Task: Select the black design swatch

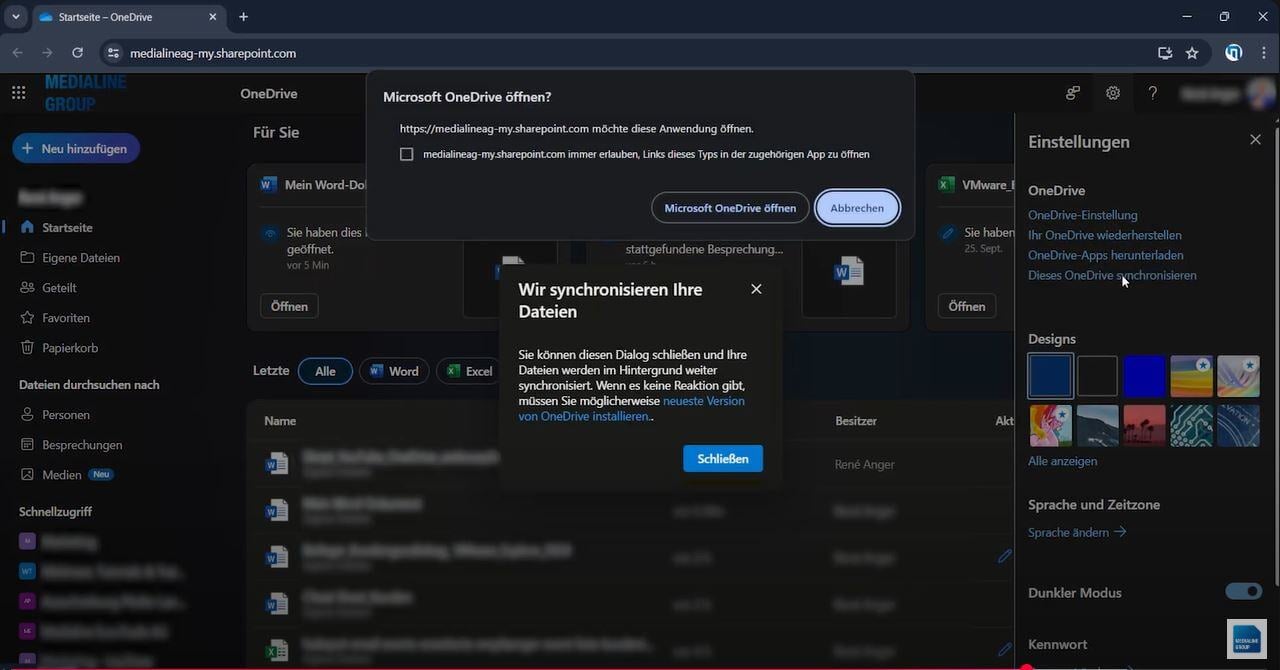Action: coord(1097,376)
